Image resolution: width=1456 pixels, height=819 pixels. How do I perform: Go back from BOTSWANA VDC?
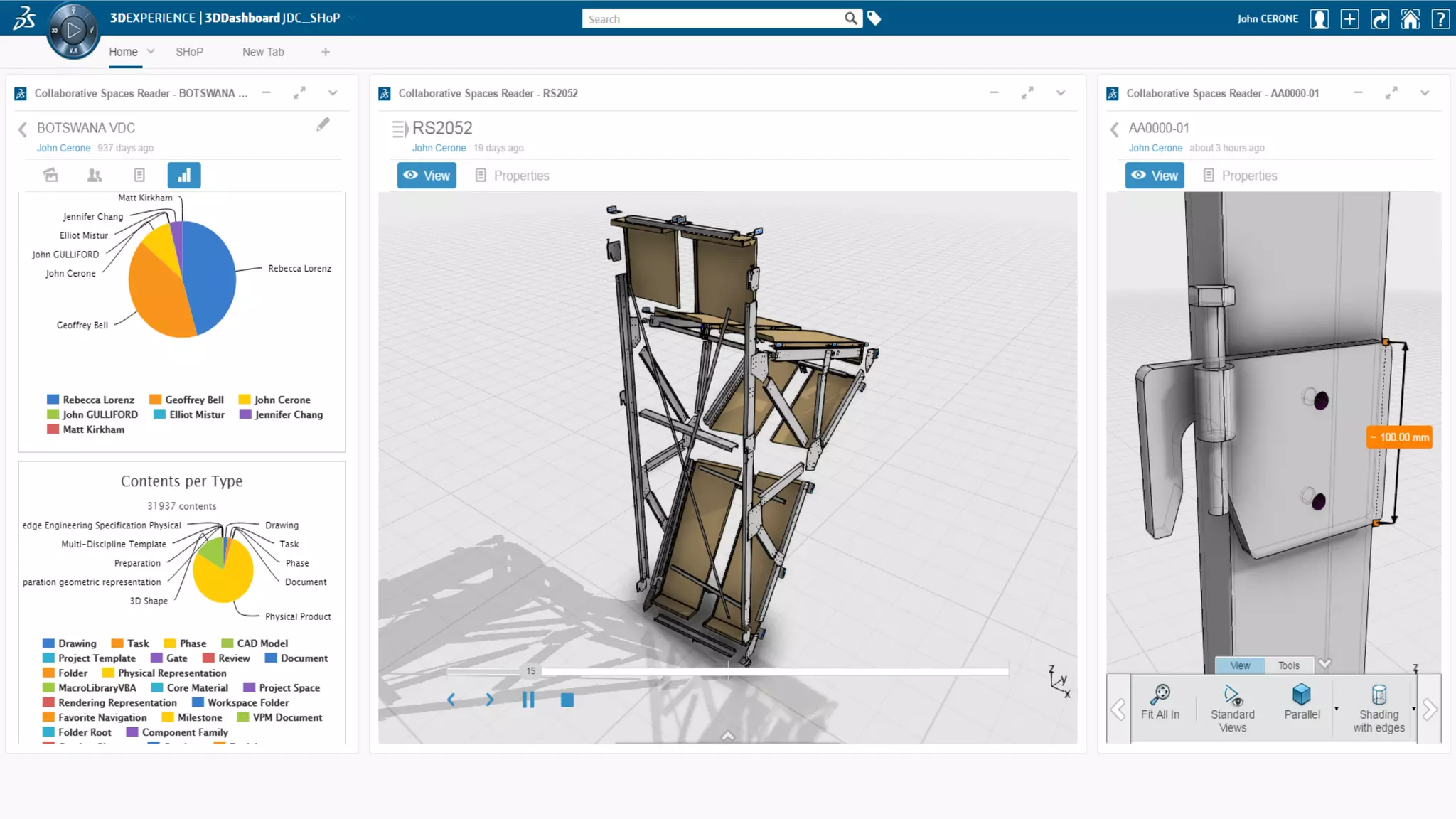click(23, 129)
